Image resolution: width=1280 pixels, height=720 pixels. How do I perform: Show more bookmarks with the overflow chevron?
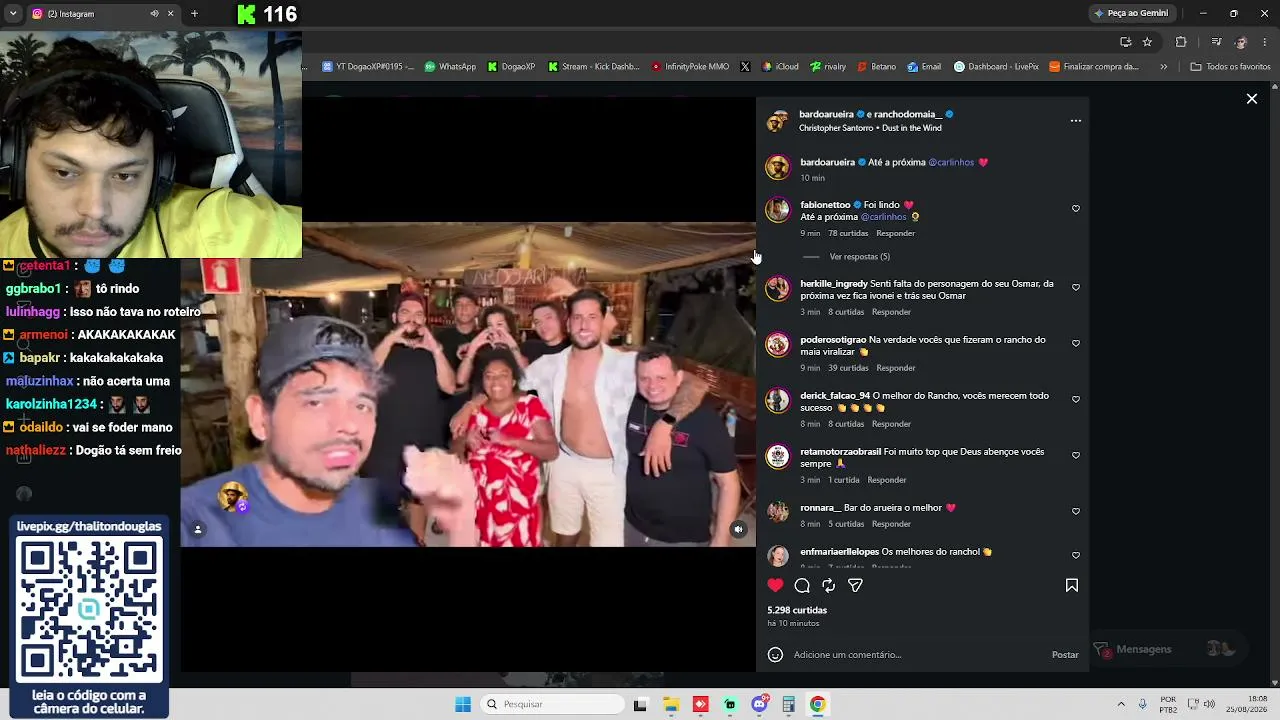coord(1163,67)
